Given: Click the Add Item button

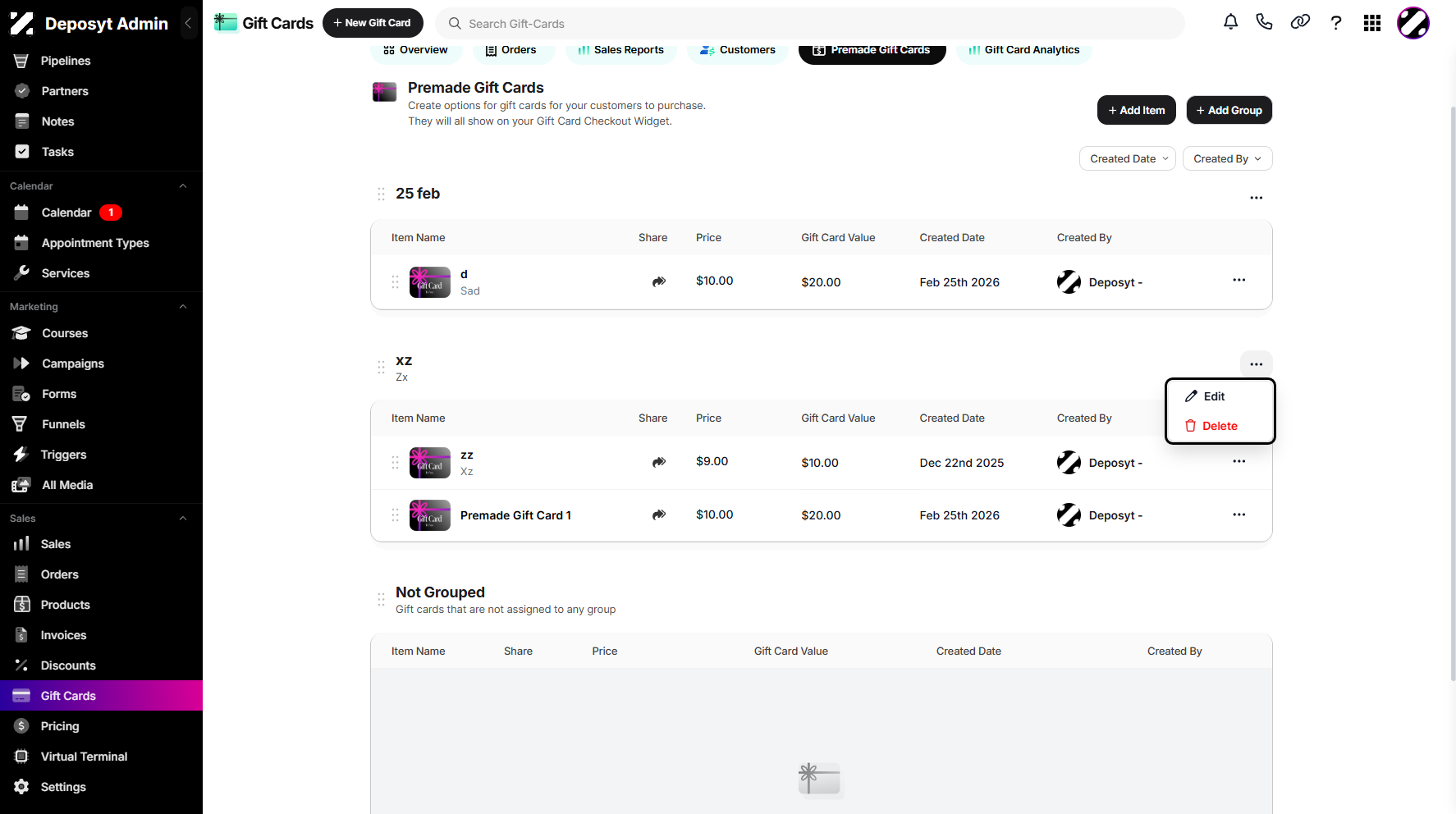Looking at the screenshot, I should [x=1137, y=110].
